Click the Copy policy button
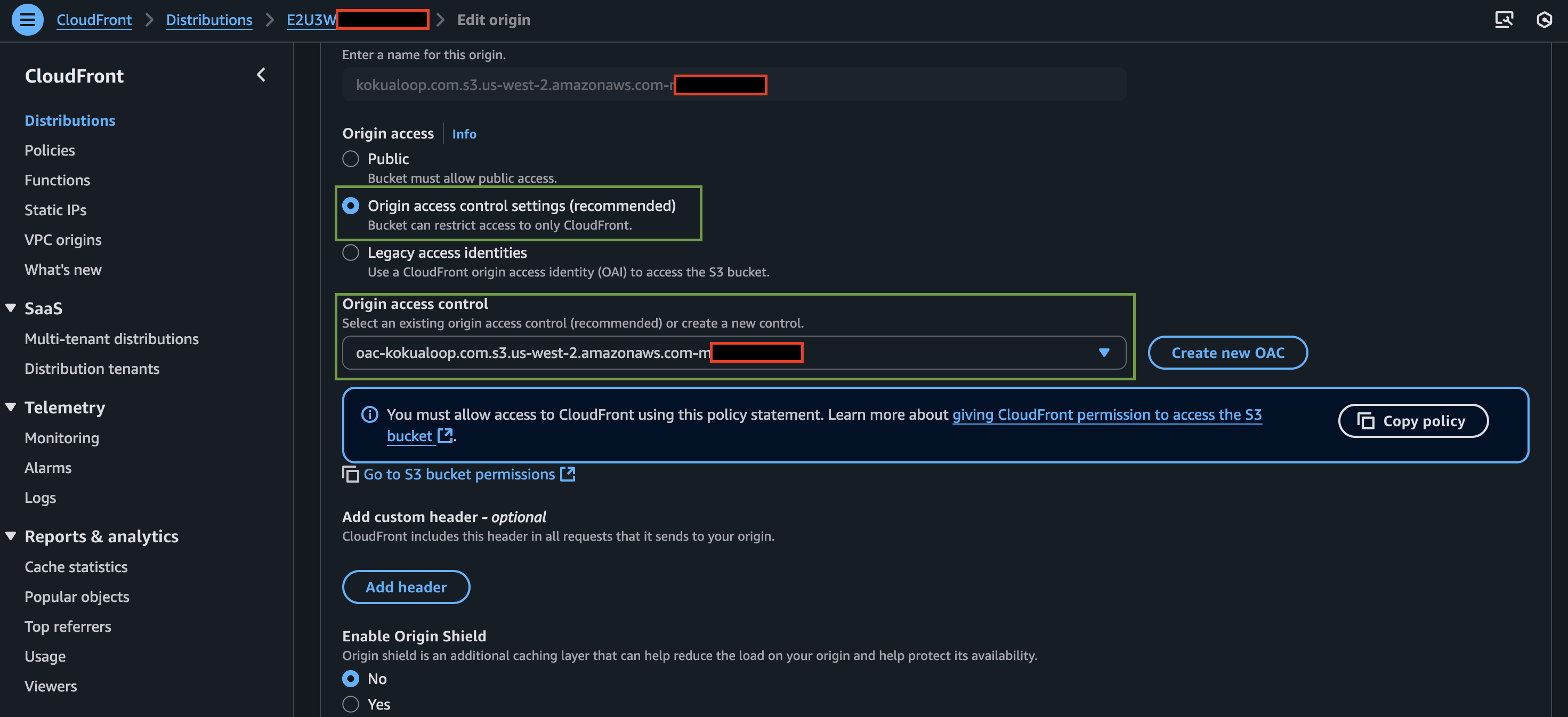 coord(1413,421)
